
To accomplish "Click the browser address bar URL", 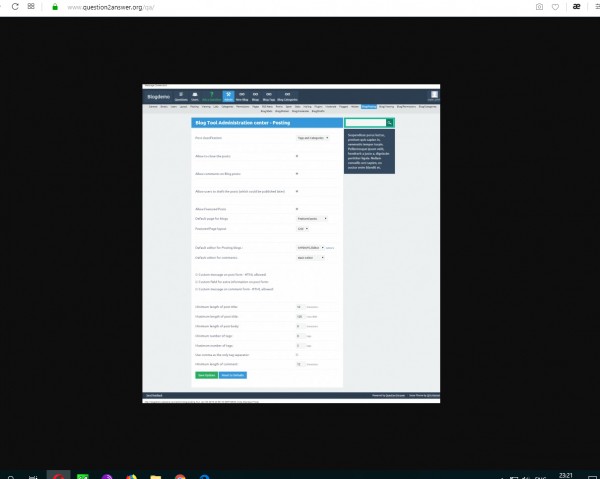I will pyautogui.click(x=110, y=7).
